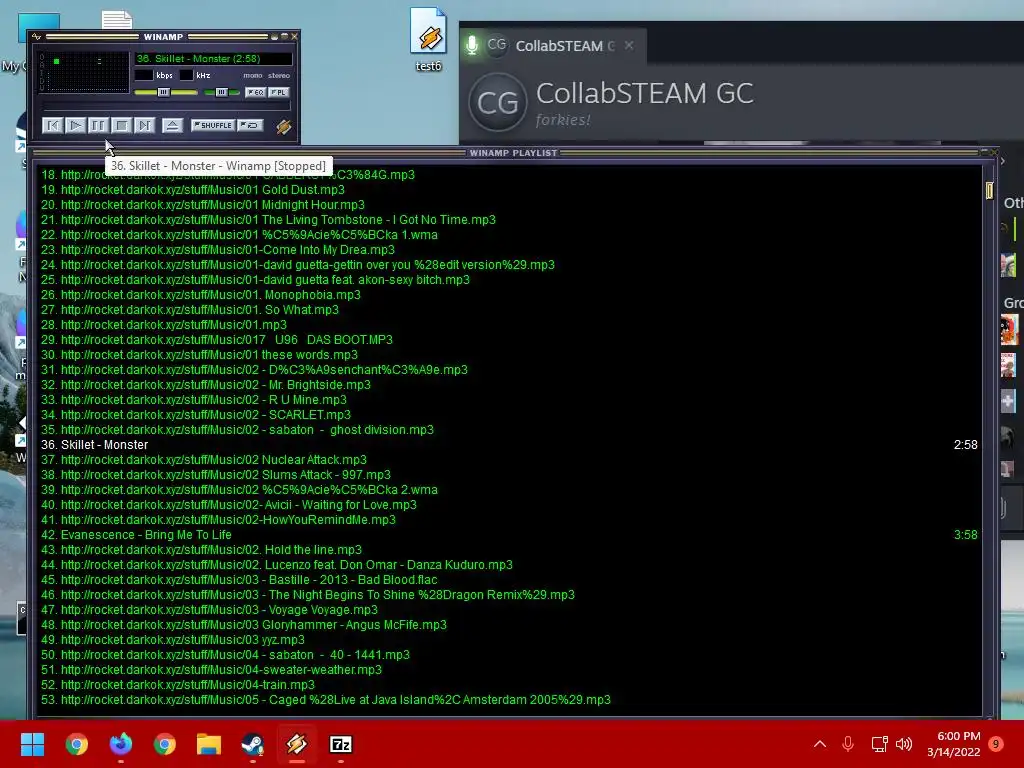Select playlist entry 37 Nuclear Attack.mp3

pos(509,460)
